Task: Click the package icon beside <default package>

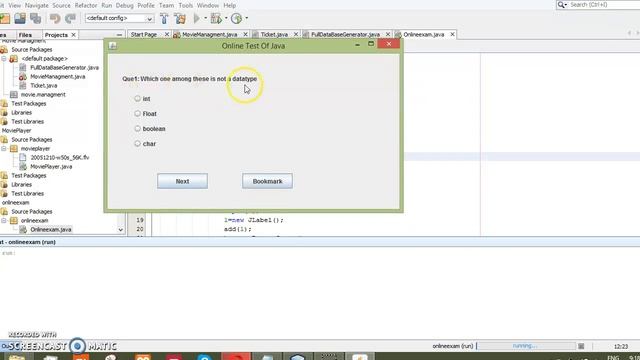Action: (x=14, y=58)
